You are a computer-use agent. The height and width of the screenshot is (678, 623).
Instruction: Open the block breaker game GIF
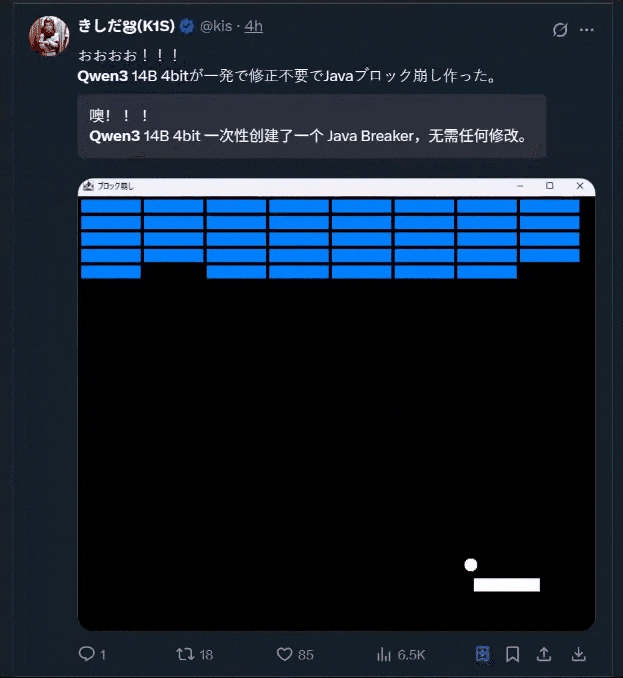coord(336,405)
